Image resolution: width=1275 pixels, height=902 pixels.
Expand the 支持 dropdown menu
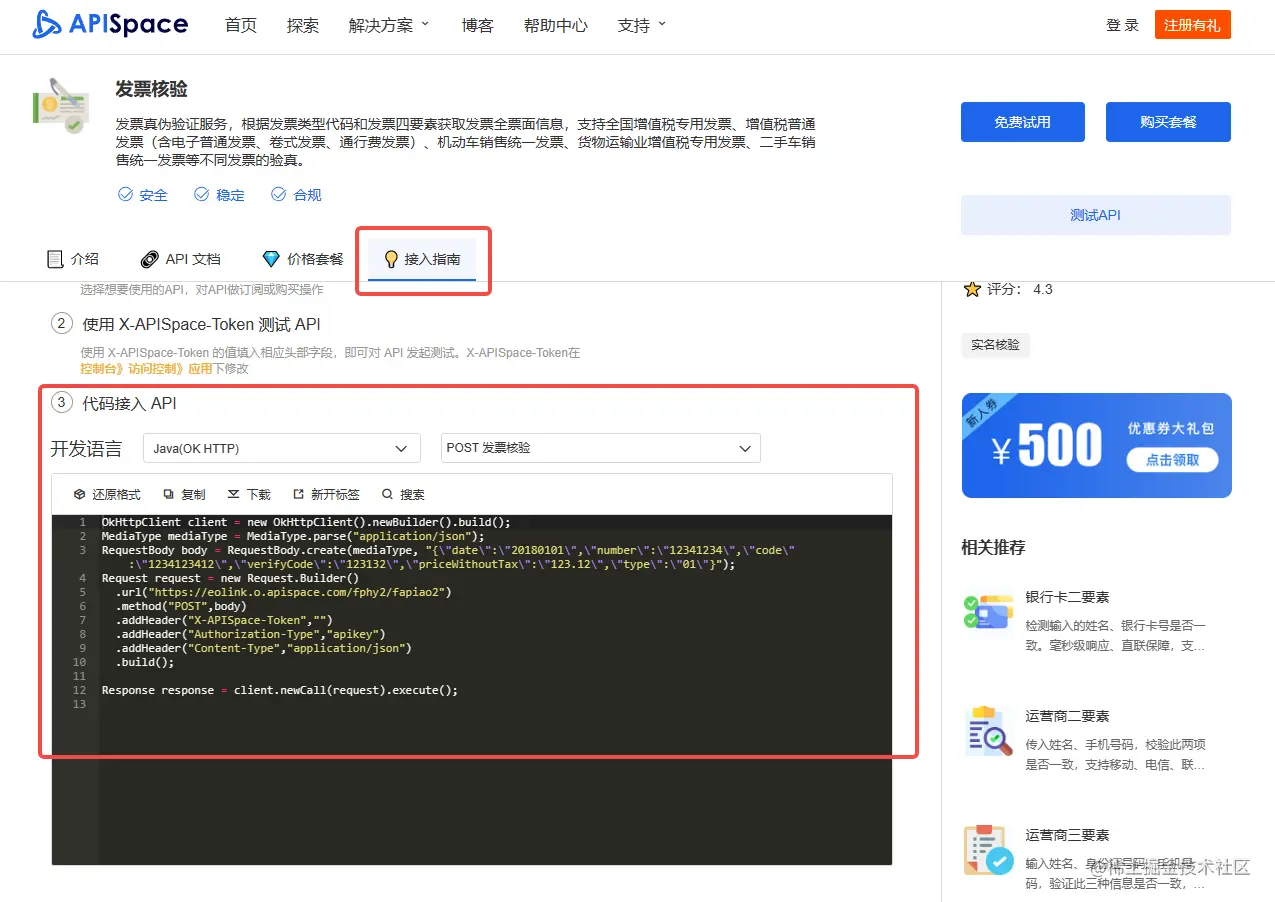coord(642,26)
